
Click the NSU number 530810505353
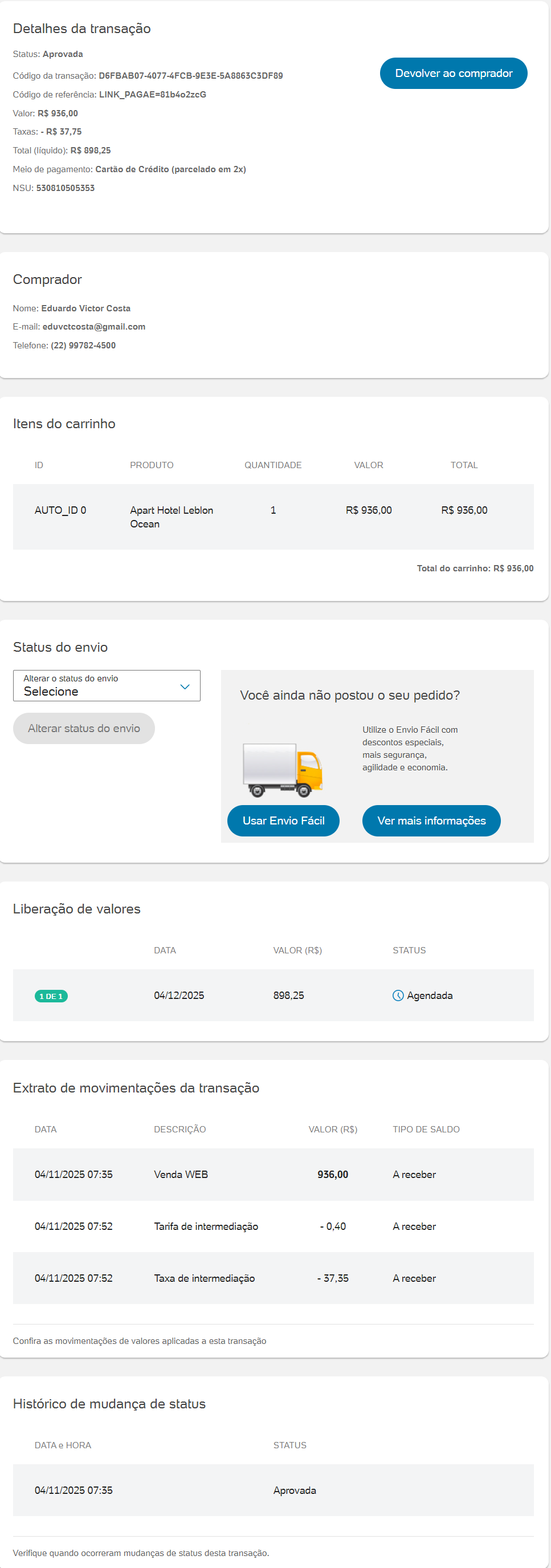click(x=65, y=188)
